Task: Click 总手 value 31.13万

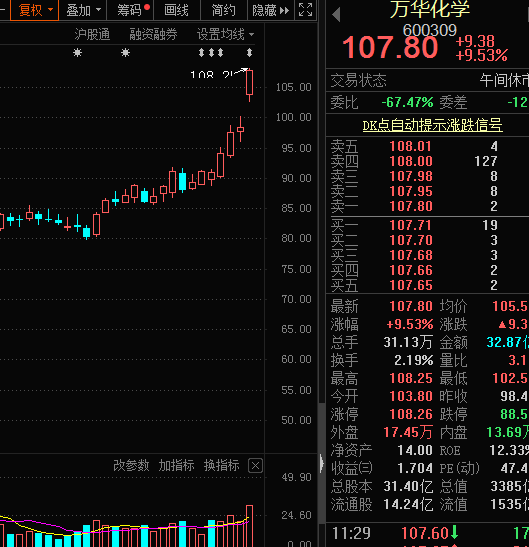Action: pyautogui.click(x=408, y=342)
